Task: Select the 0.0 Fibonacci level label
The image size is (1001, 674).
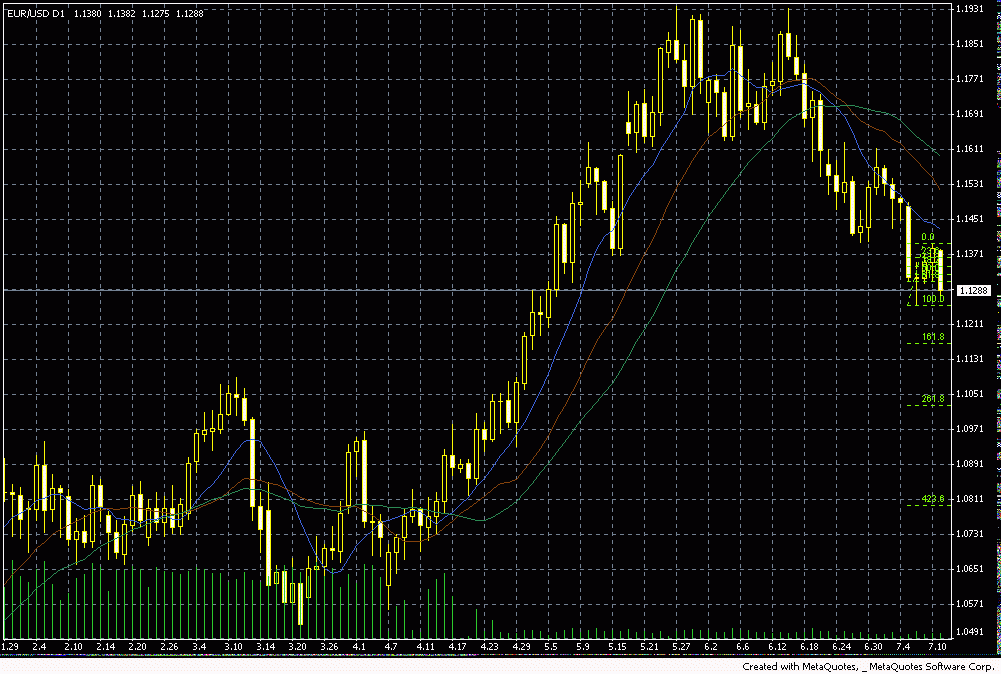Action: click(x=928, y=237)
